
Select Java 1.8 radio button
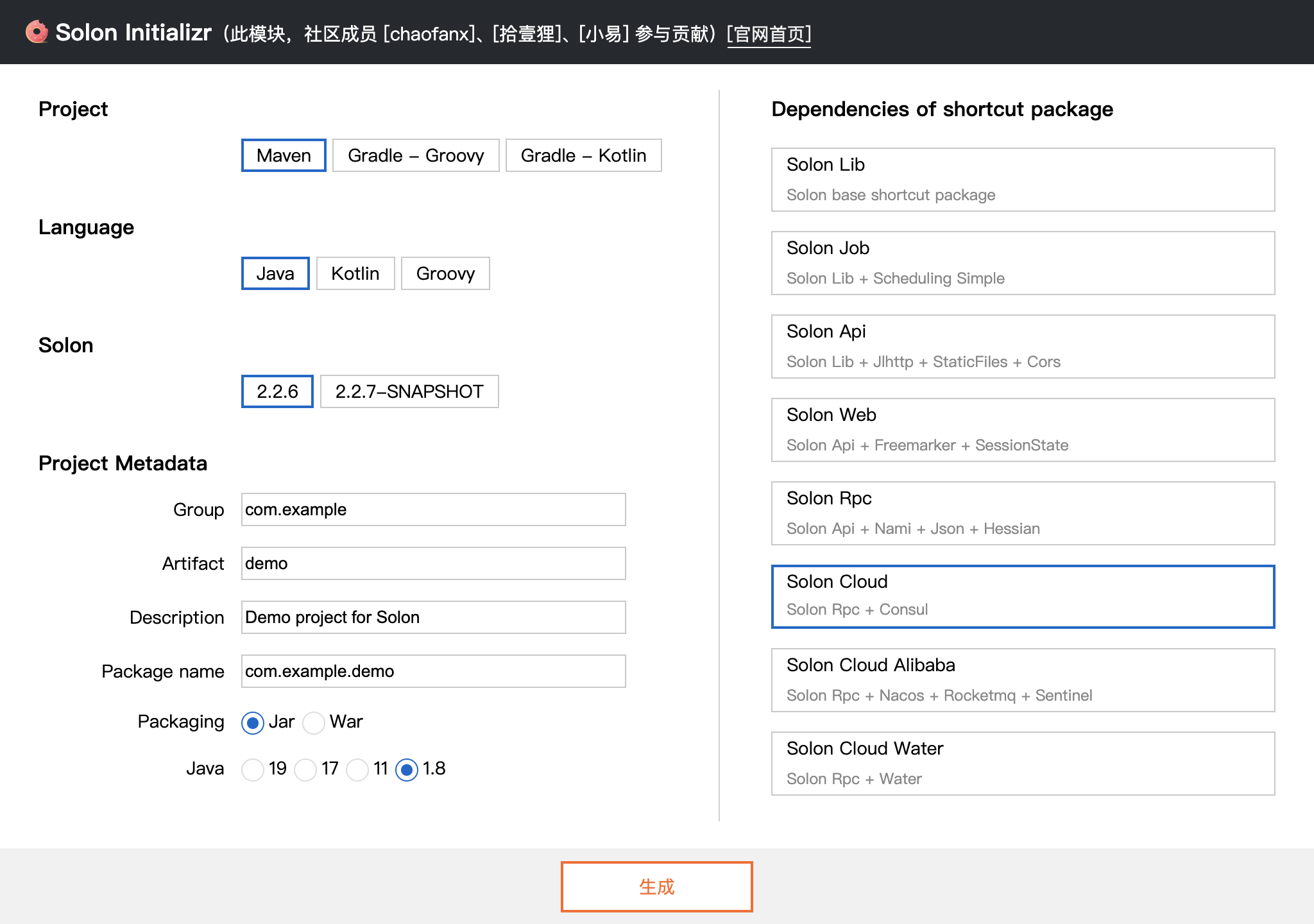(407, 770)
